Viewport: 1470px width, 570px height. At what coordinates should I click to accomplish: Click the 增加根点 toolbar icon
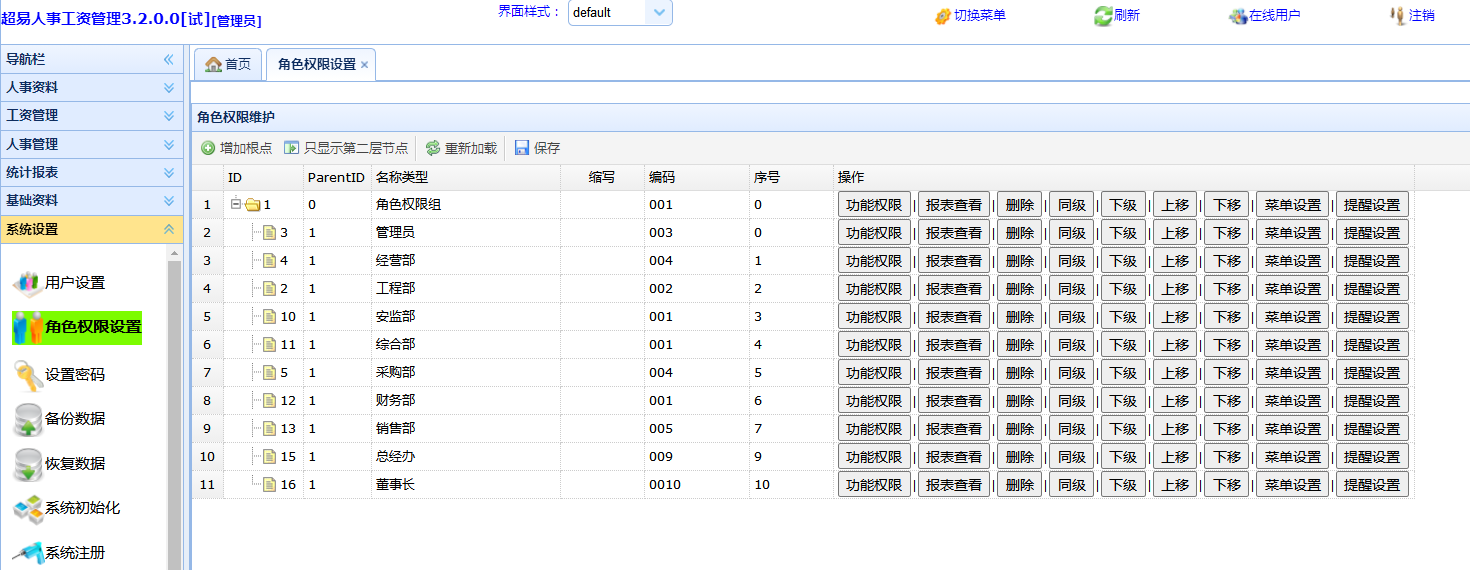[208, 148]
